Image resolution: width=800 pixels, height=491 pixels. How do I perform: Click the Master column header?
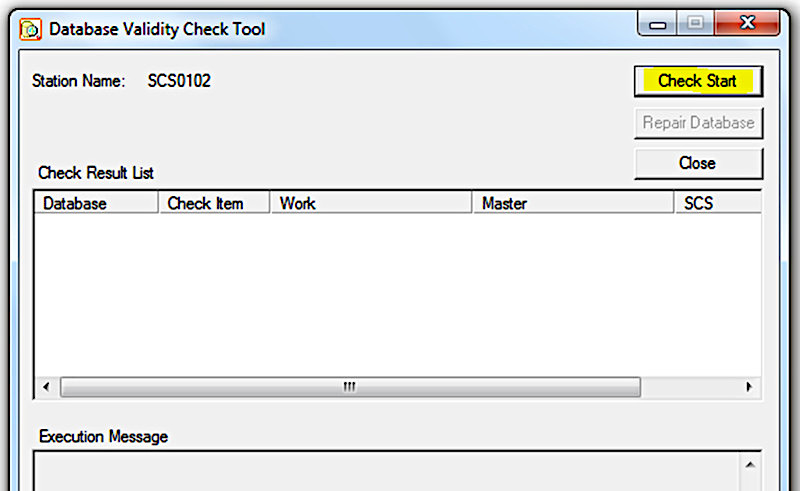[573, 203]
